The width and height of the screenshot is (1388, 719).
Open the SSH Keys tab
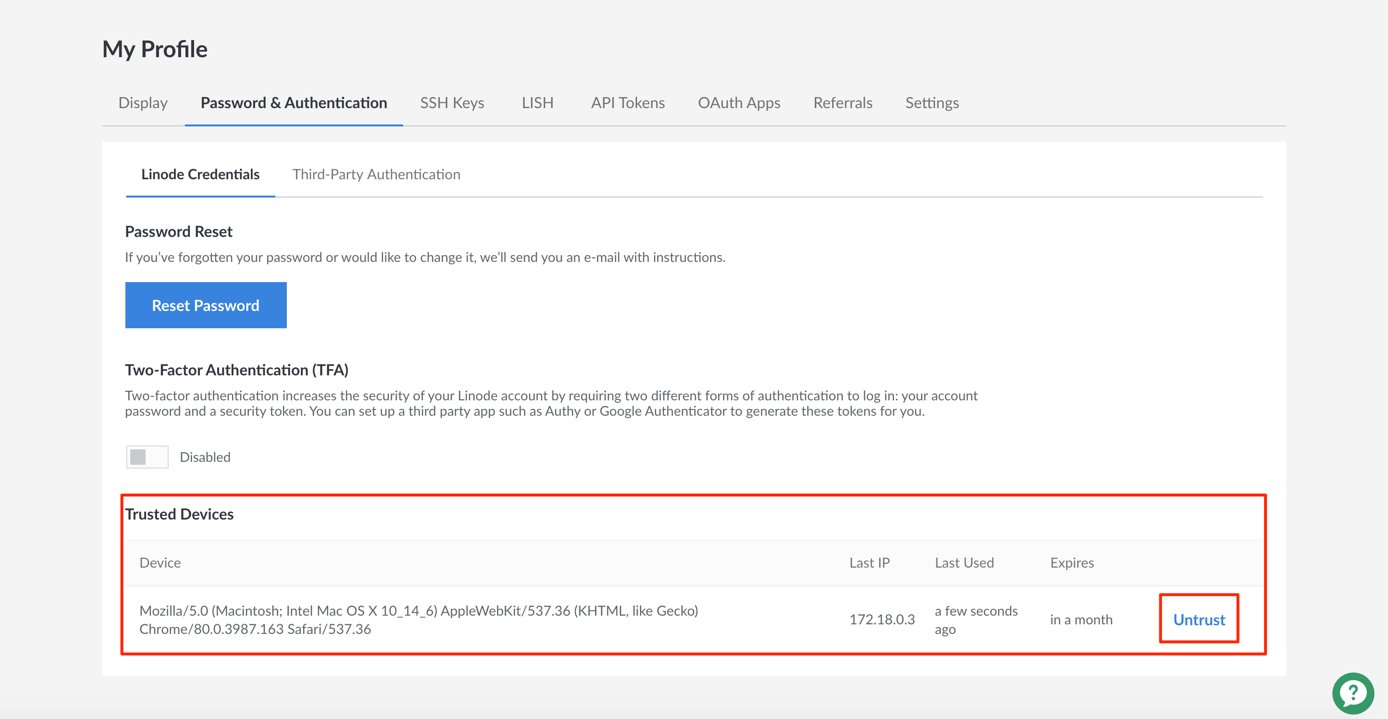(452, 103)
